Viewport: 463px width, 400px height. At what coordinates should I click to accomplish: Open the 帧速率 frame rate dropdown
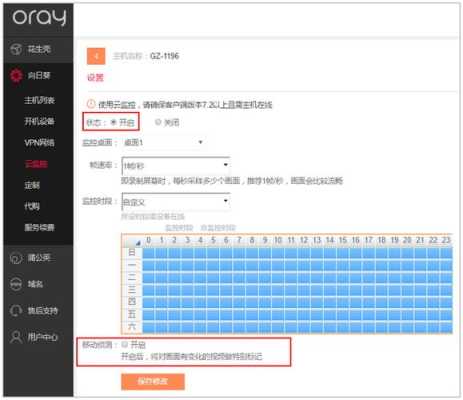pos(176,166)
